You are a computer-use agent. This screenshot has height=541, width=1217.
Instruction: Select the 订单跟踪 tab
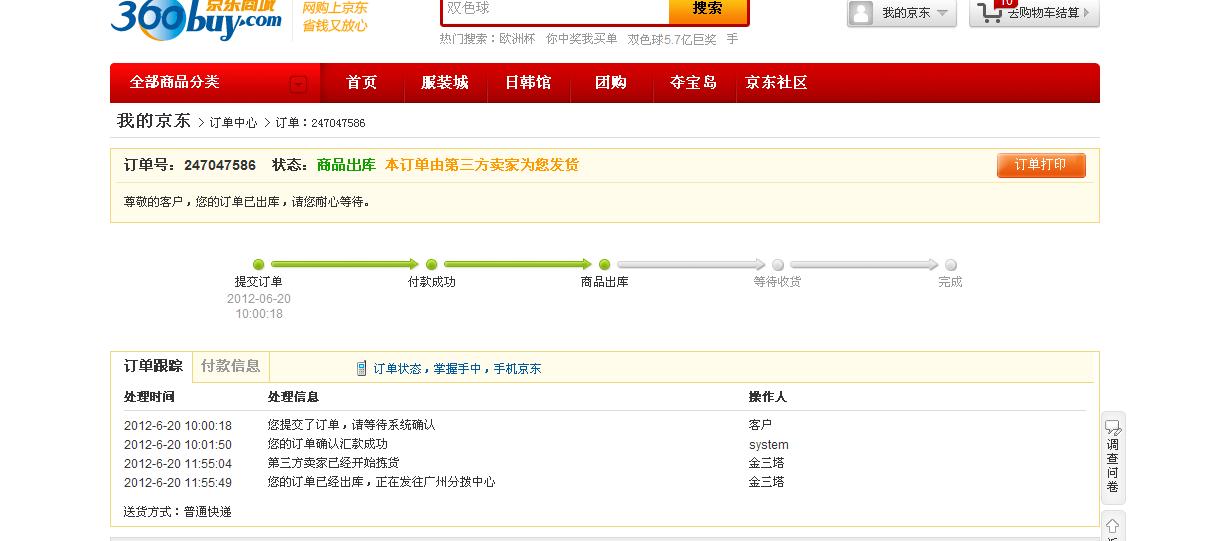(153, 366)
